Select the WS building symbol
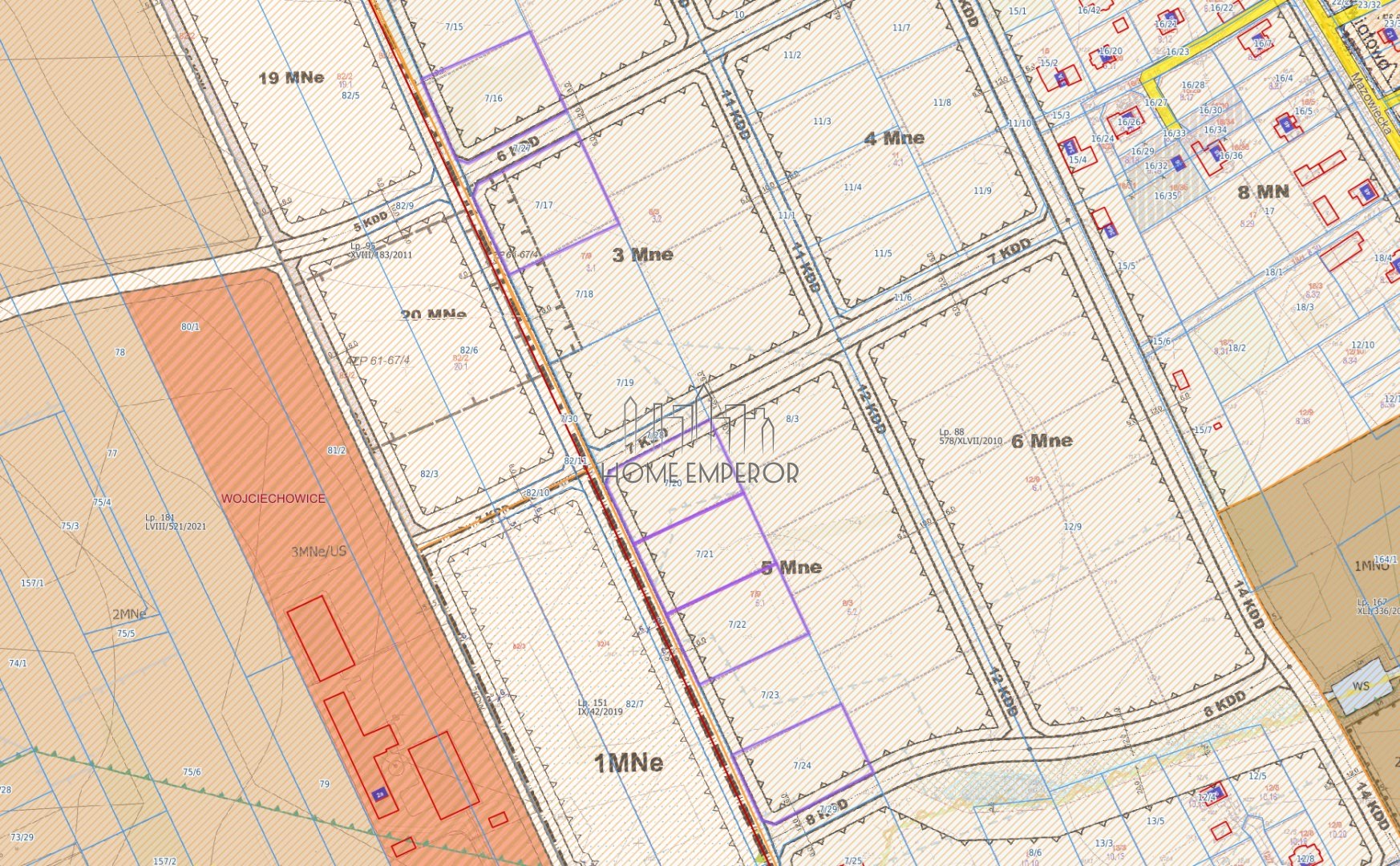 1361,686
